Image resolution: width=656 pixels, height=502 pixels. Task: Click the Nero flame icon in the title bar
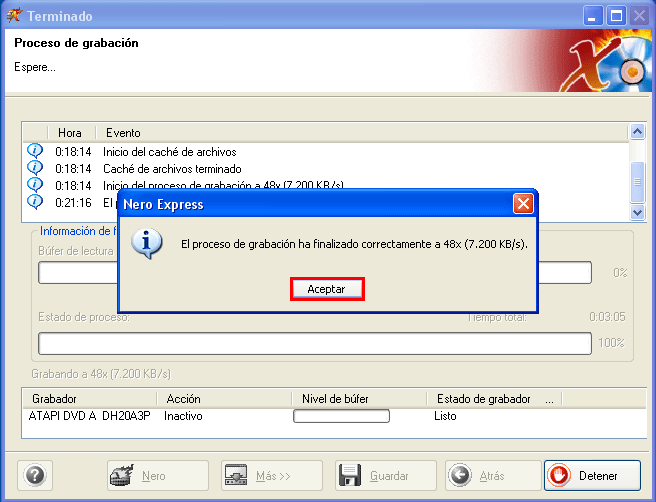[x=14, y=15]
